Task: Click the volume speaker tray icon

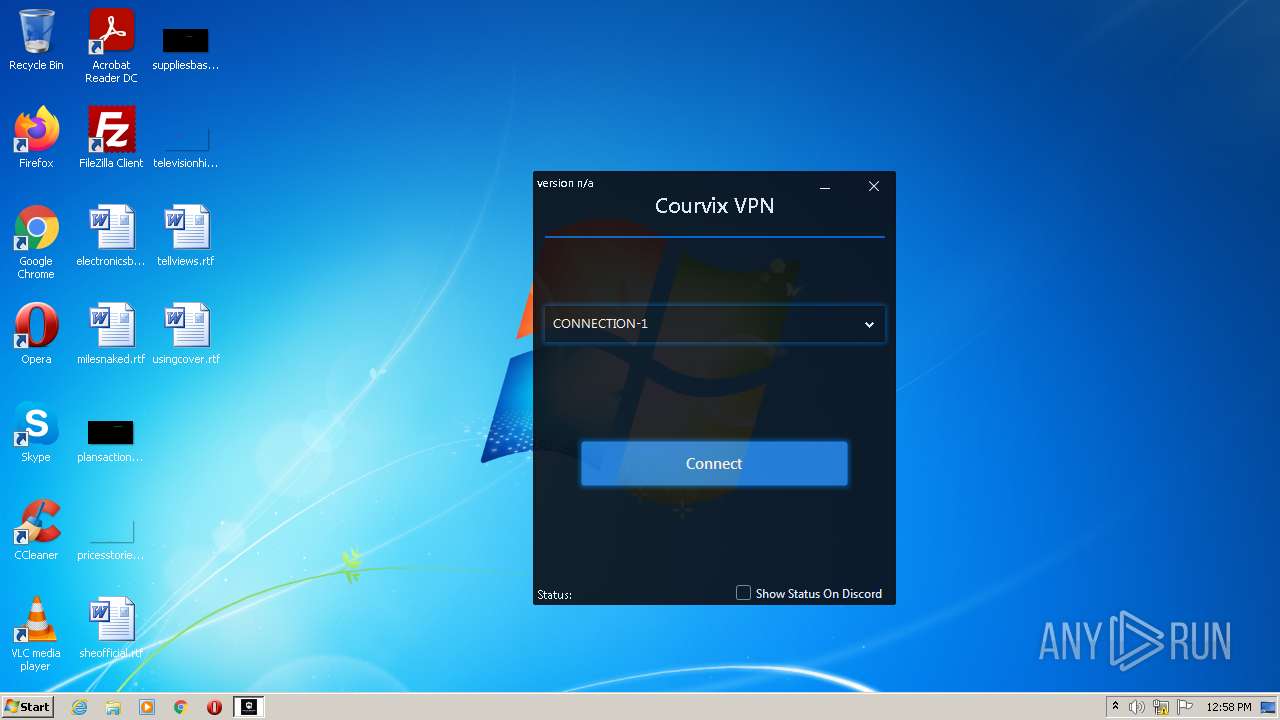Action: tap(1137, 707)
